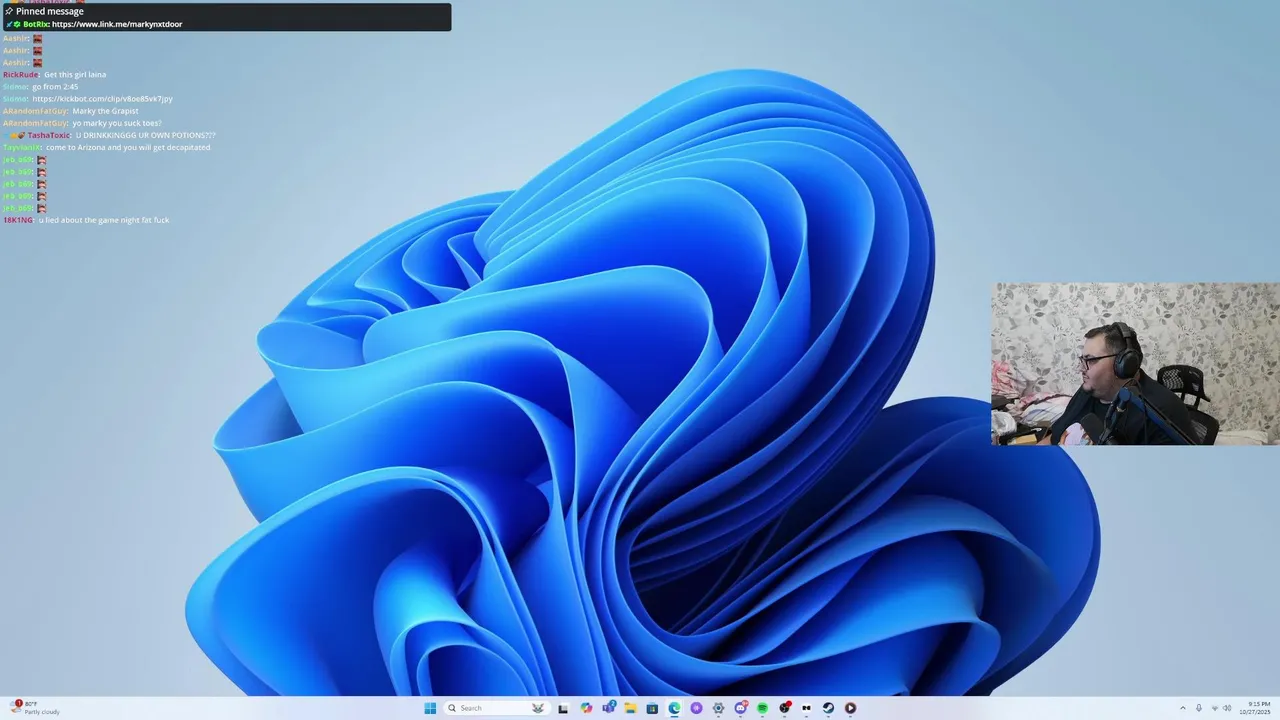Open Microsoft Teams taskbar icon

pos(609,708)
